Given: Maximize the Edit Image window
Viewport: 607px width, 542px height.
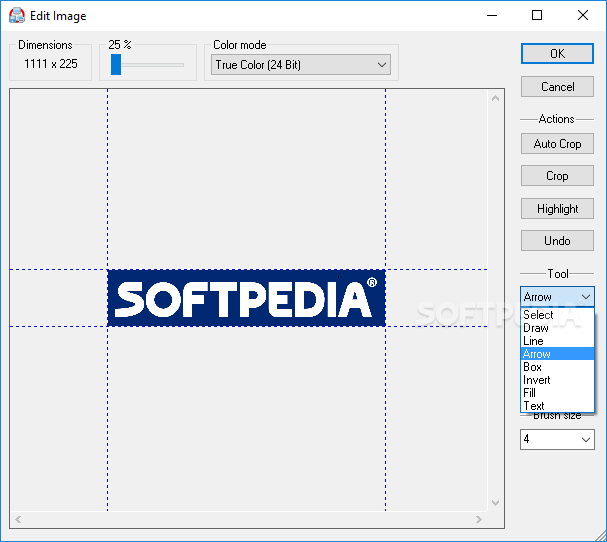Looking at the screenshot, I should pyautogui.click(x=537, y=15).
